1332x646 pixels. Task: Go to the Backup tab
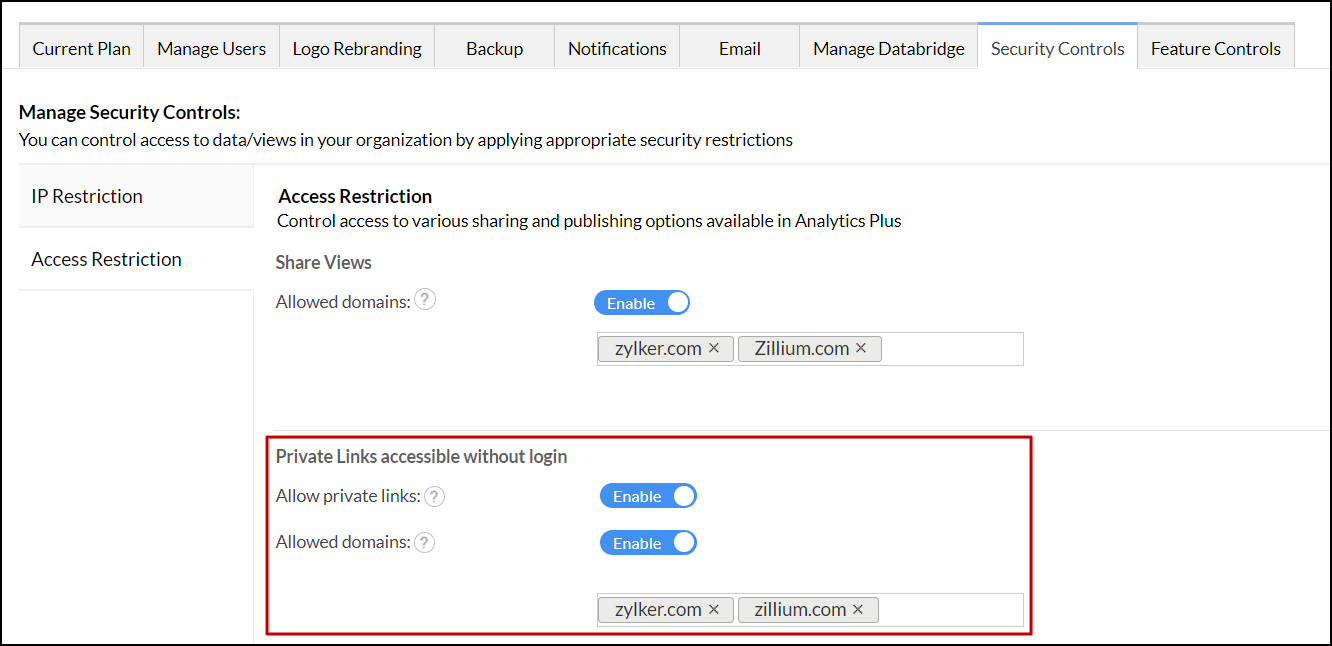(494, 48)
